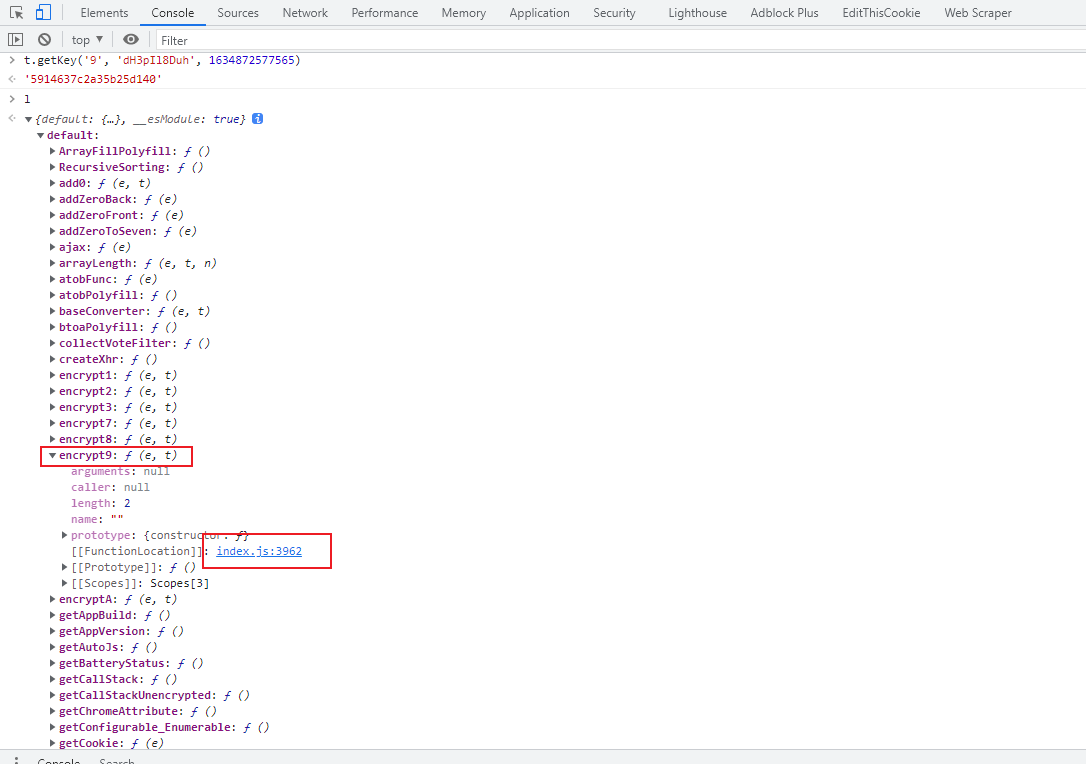Open the Network tab

point(305,13)
